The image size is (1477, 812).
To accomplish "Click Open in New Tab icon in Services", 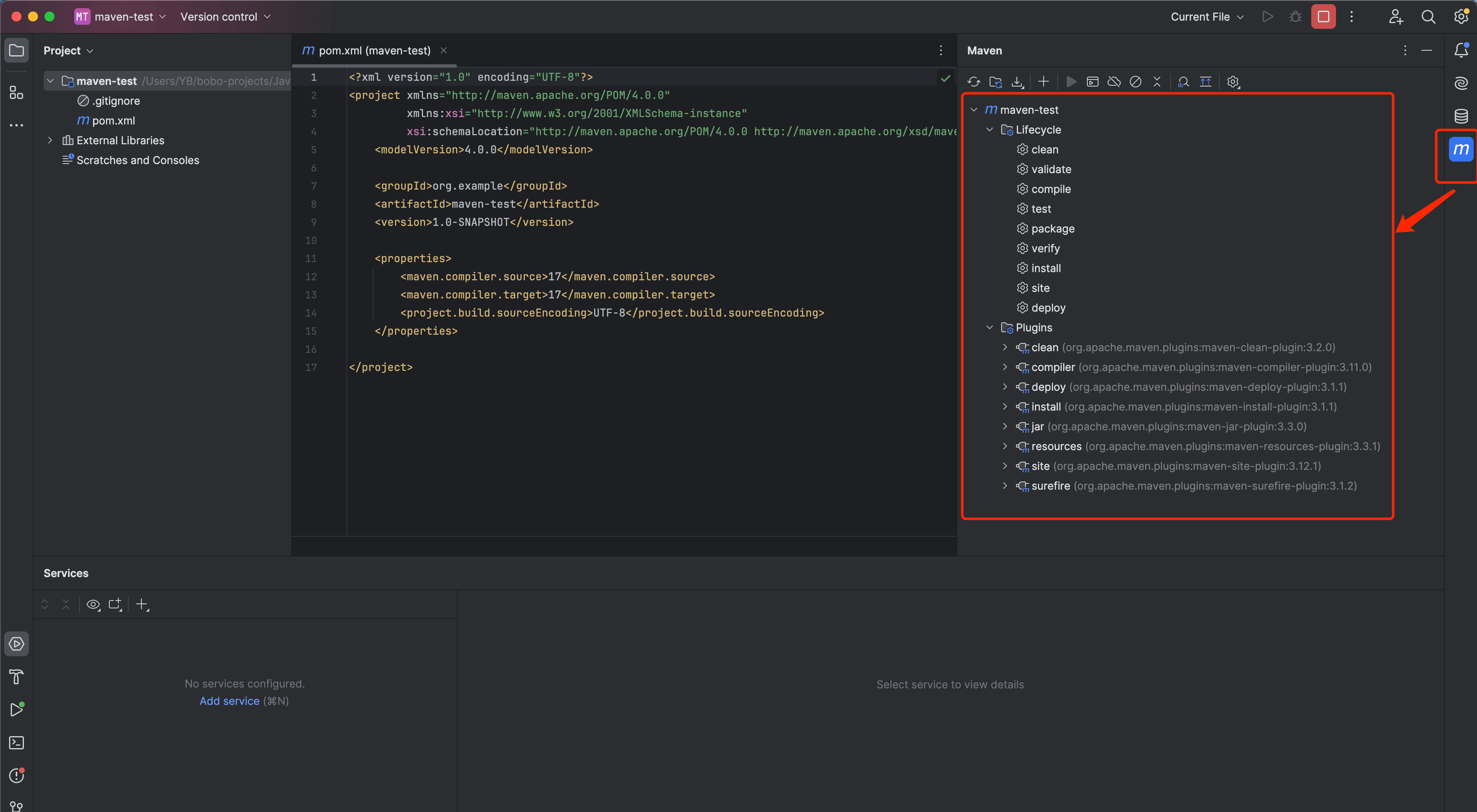I will pos(115,604).
